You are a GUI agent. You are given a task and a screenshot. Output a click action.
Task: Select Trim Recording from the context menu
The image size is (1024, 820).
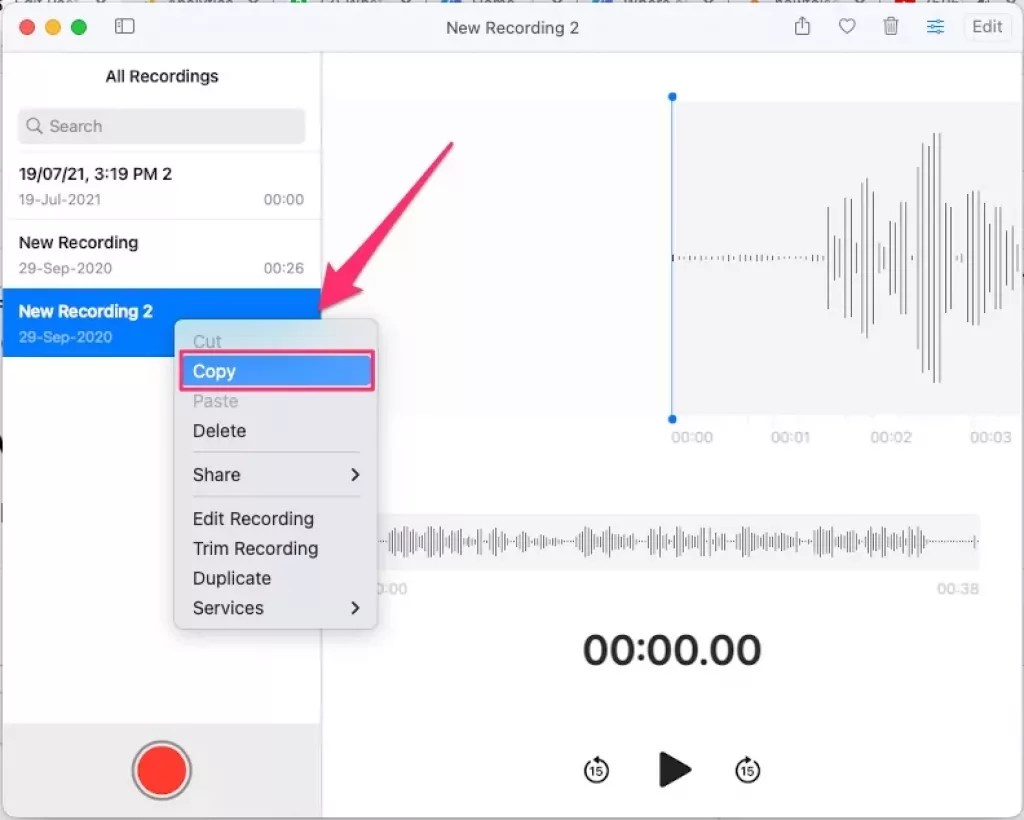pyautogui.click(x=255, y=548)
